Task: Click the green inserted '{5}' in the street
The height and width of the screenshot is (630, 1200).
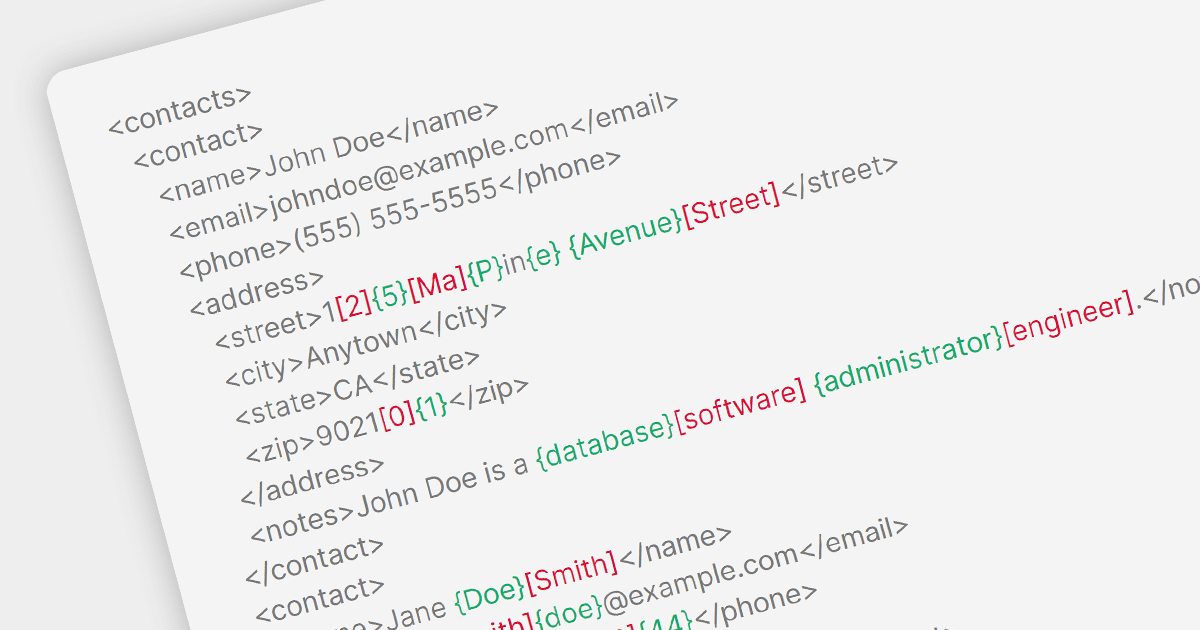Action: click(390, 298)
